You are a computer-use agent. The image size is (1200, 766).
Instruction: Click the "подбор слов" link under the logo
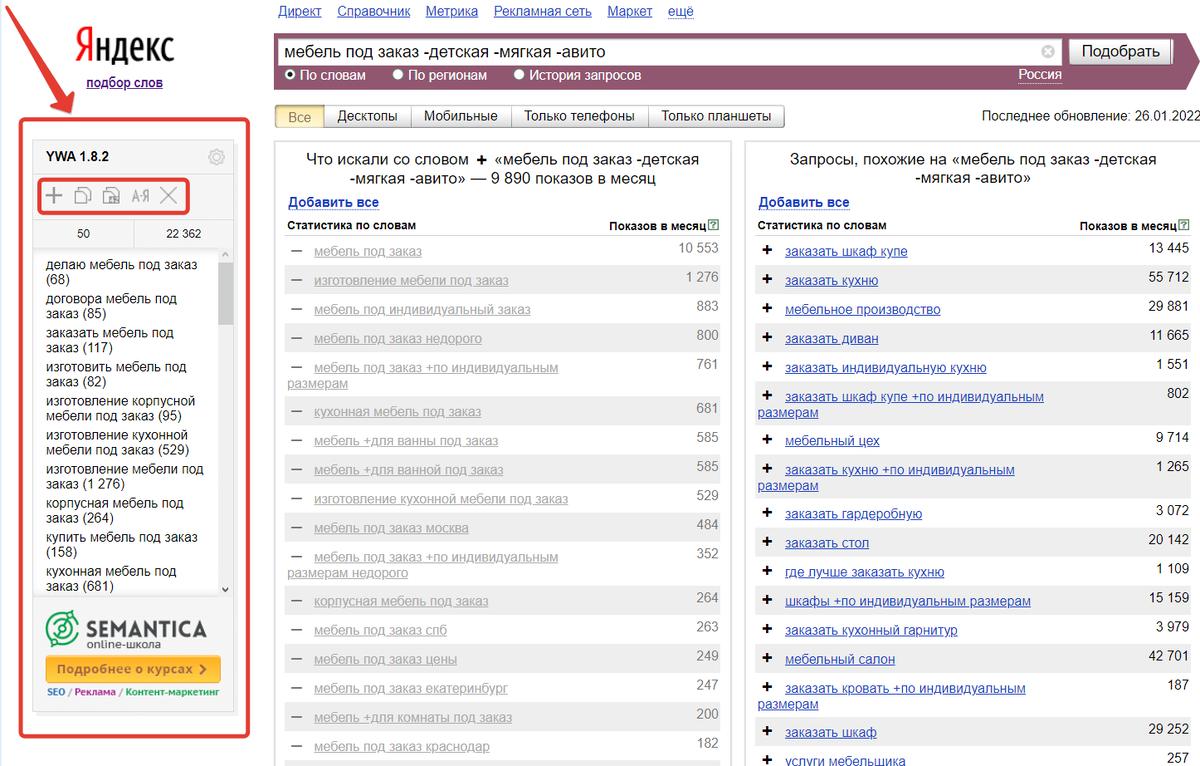[124, 83]
